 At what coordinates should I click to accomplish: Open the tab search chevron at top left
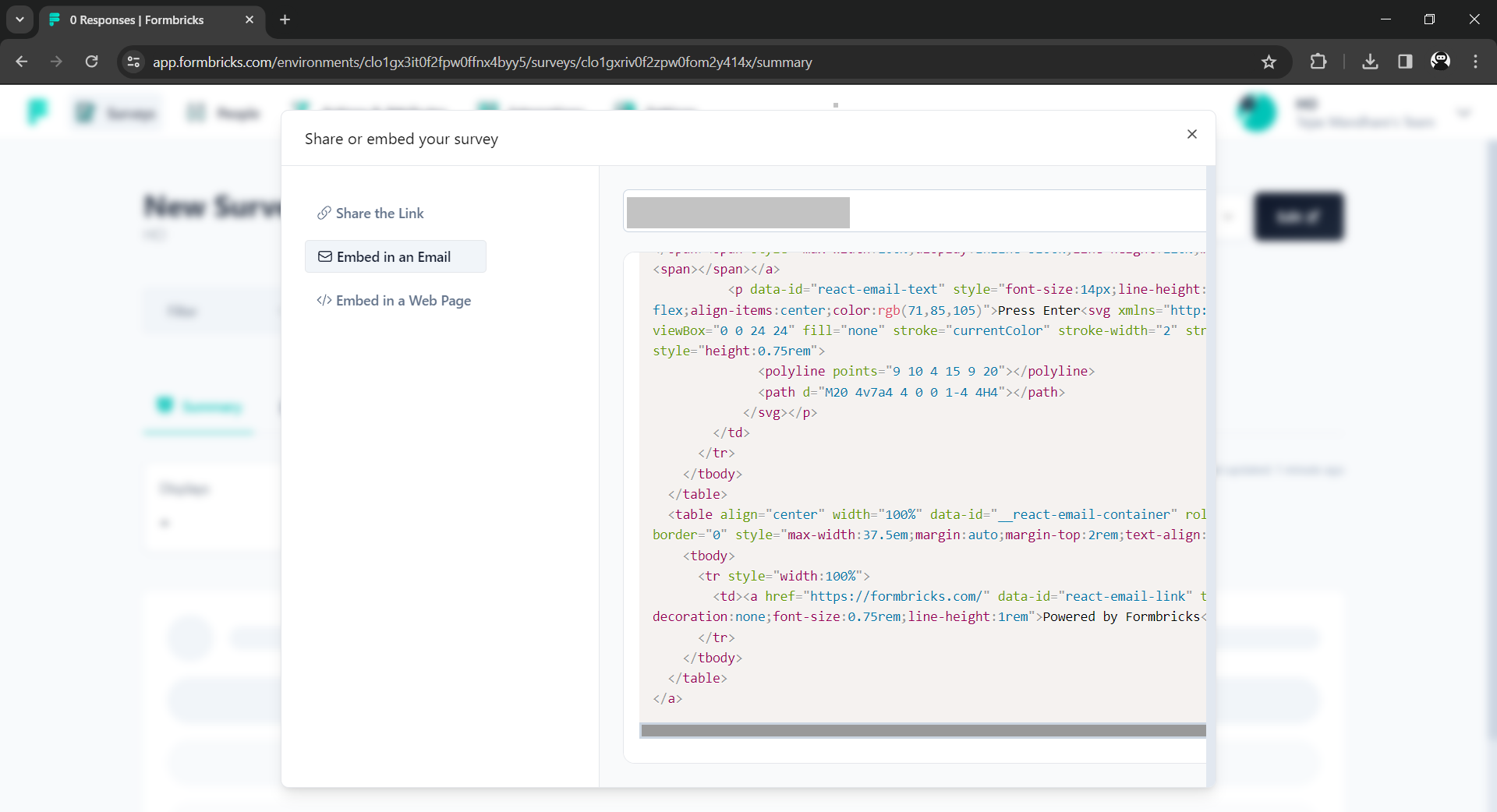coord(19,19)
